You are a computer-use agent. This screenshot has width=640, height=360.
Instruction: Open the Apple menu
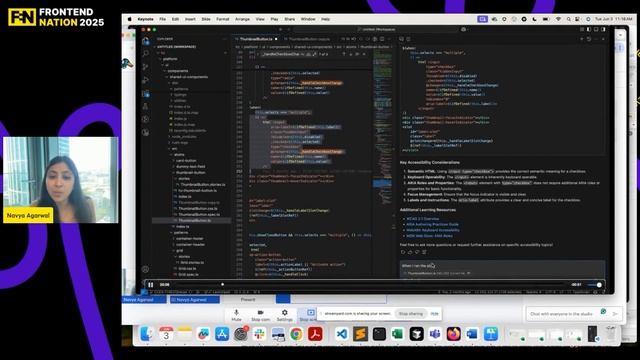coord(130,19)
